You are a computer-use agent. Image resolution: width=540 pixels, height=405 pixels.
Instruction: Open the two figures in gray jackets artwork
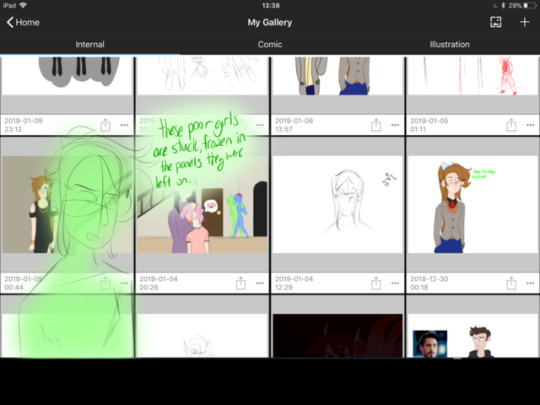click(x=337, y=76)
